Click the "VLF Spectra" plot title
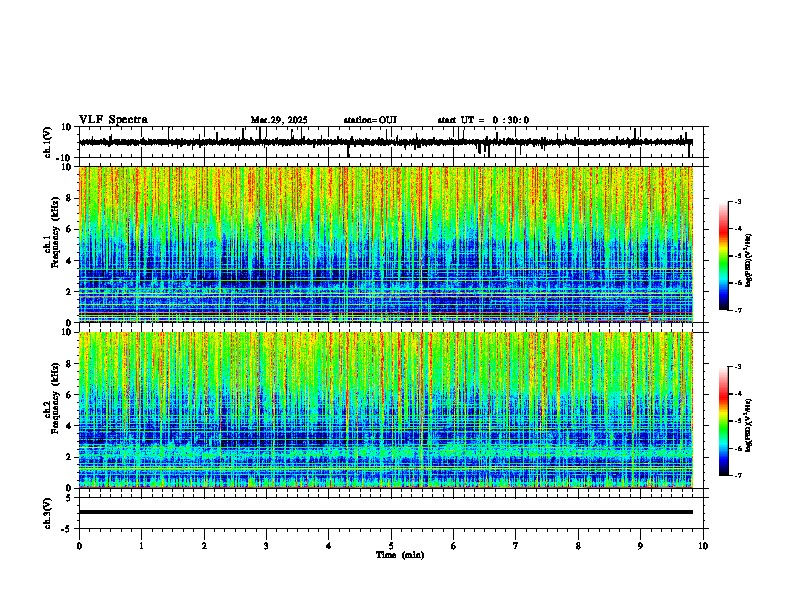This screenshot has width=792, height=612. pyautogui.click(x=113, y=120)
